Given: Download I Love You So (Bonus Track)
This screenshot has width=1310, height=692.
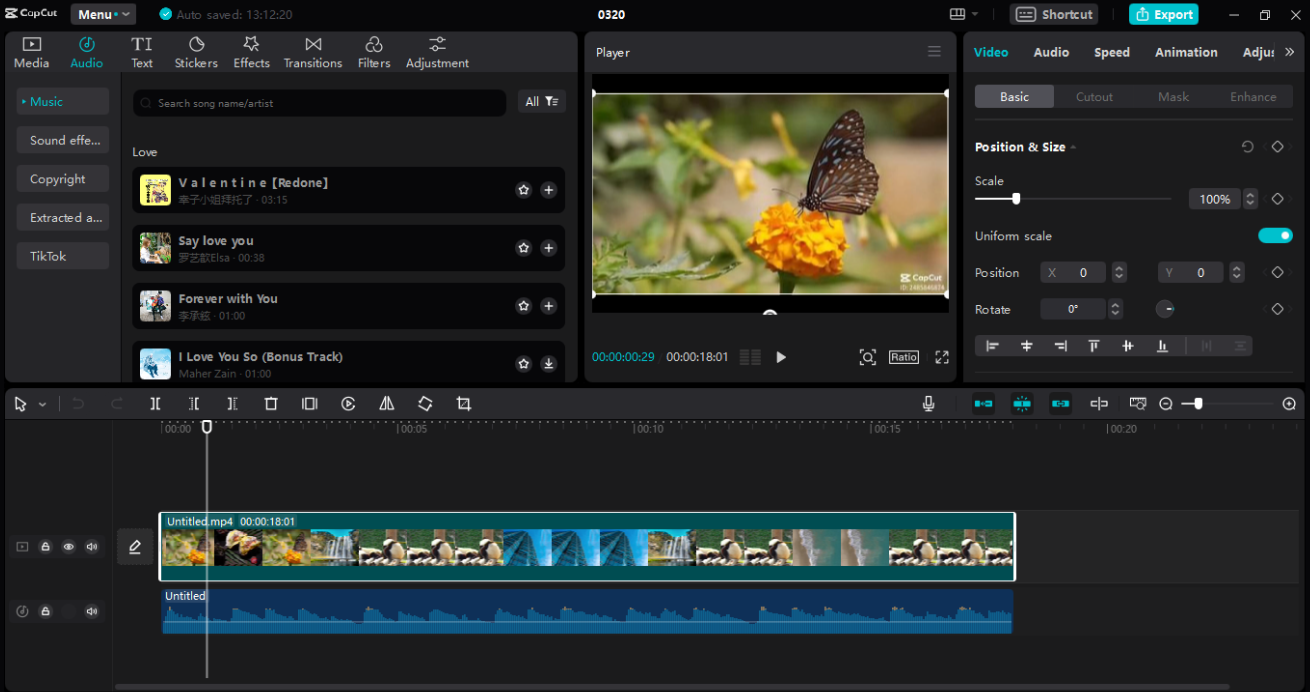Looking at the screenshot, I should 548,364.
